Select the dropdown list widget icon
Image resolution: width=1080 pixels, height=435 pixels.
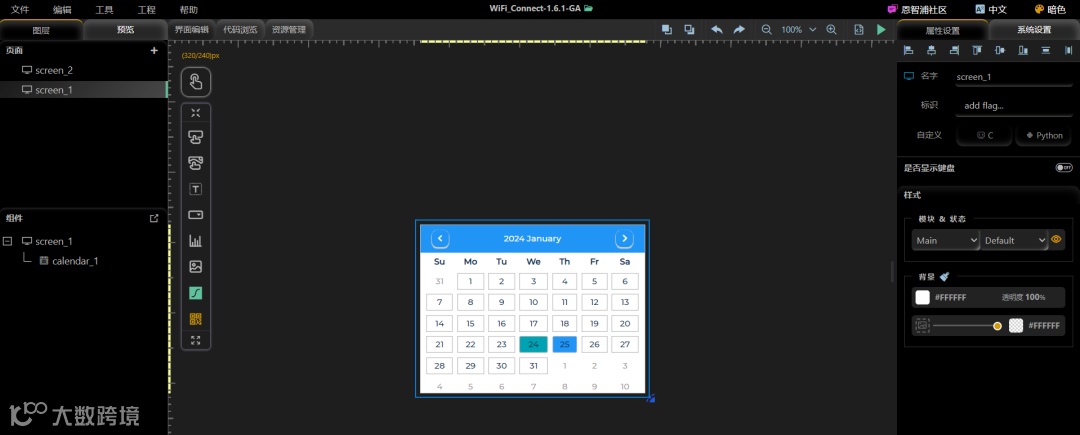196,215
